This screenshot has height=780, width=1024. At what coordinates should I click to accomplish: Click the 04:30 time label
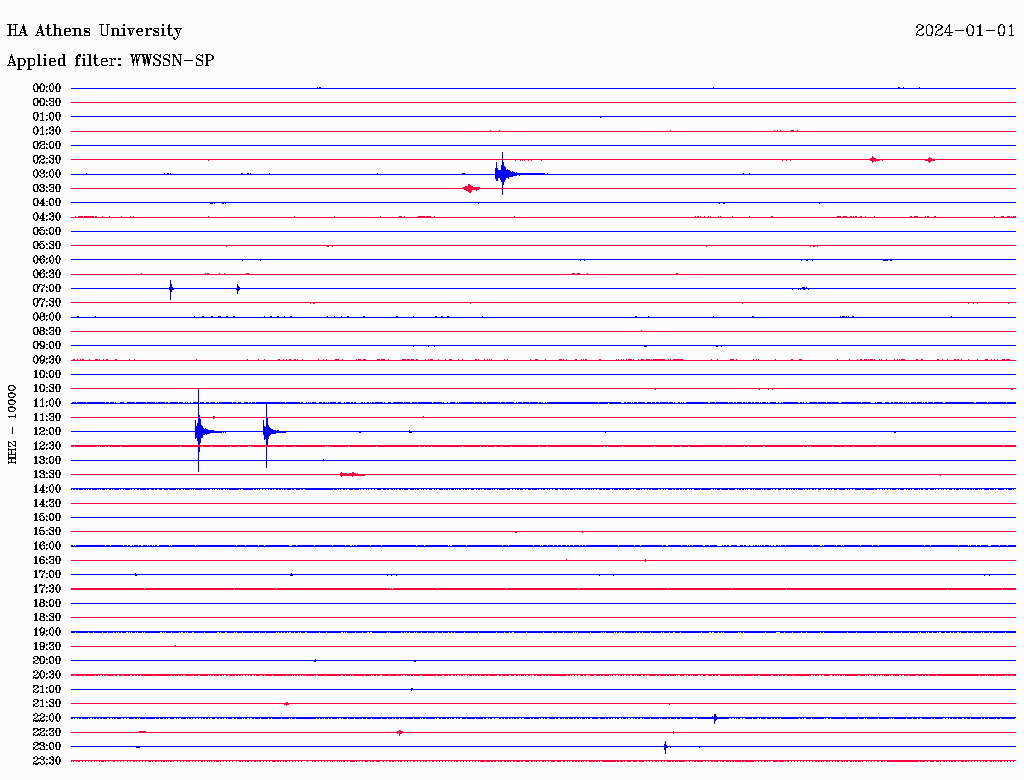coord(47,217)
